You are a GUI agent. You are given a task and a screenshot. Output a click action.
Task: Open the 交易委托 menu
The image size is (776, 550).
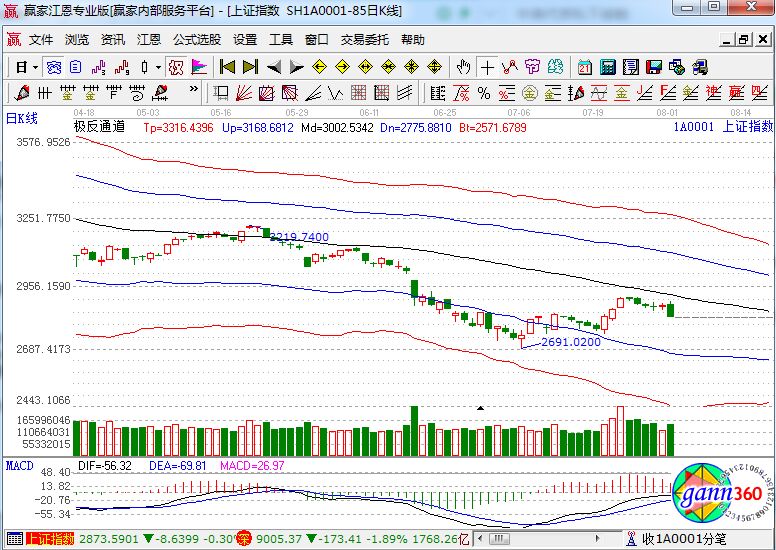tap(364, 40)
